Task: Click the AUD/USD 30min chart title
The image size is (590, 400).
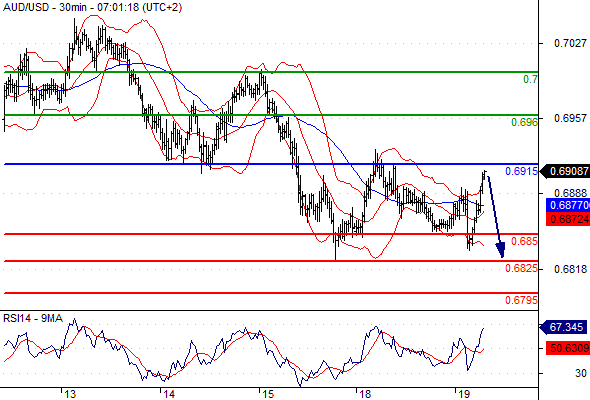Action: 92,7
